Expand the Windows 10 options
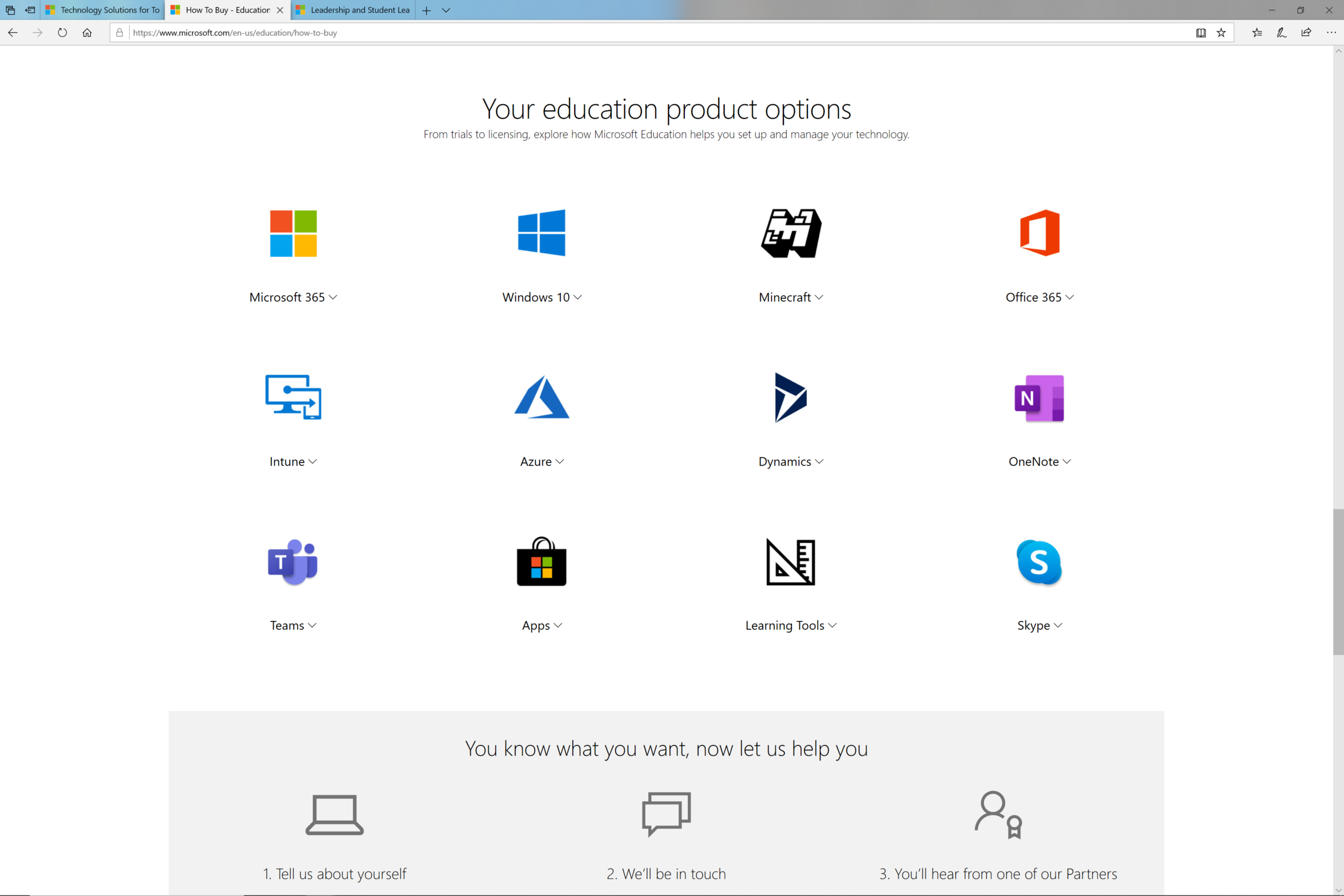 click(542, 297)
